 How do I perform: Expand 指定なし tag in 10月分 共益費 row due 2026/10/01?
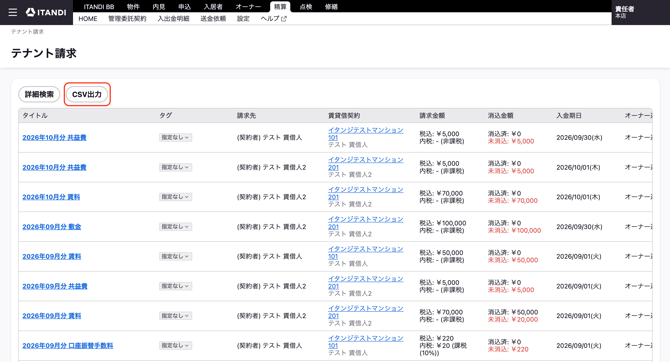click(x=175, y=167)
